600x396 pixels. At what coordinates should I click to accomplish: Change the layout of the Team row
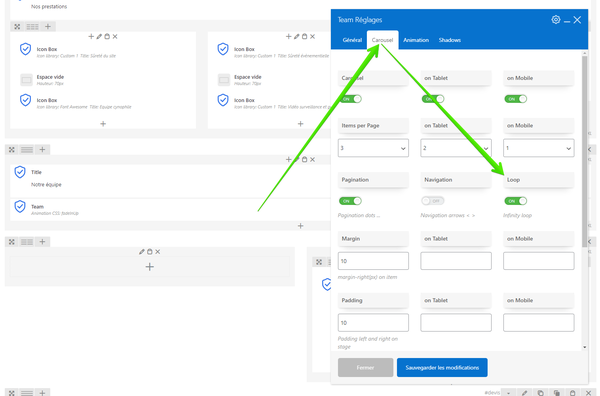coord(27,150)
